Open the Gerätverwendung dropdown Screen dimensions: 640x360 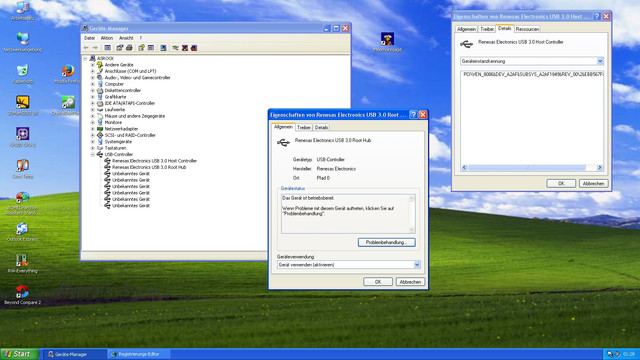coord(417,265)
